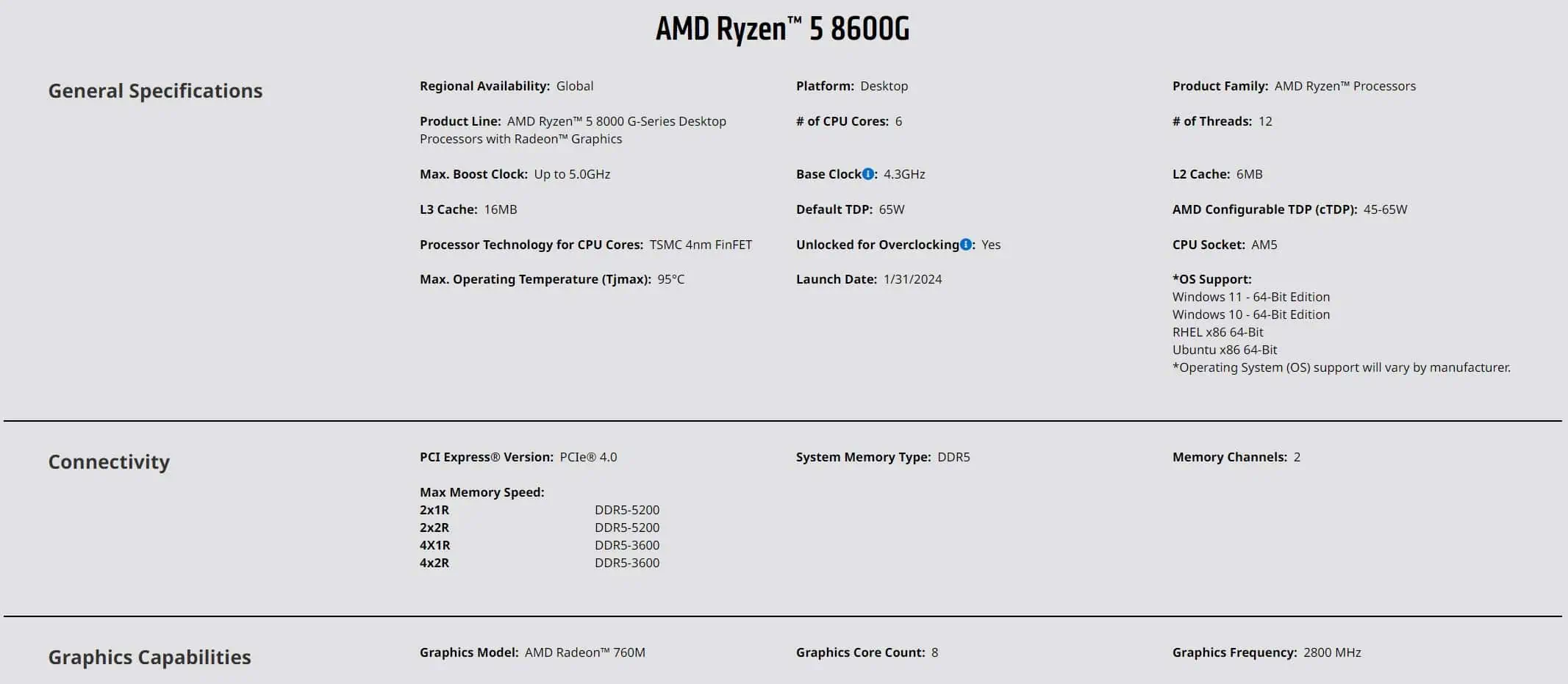Image resolution: width=1568 pixels, height=684 pixels.
Task: Click the Graphics Capabilities section heading
Action: pyautogui.click(x=149, y=658)
